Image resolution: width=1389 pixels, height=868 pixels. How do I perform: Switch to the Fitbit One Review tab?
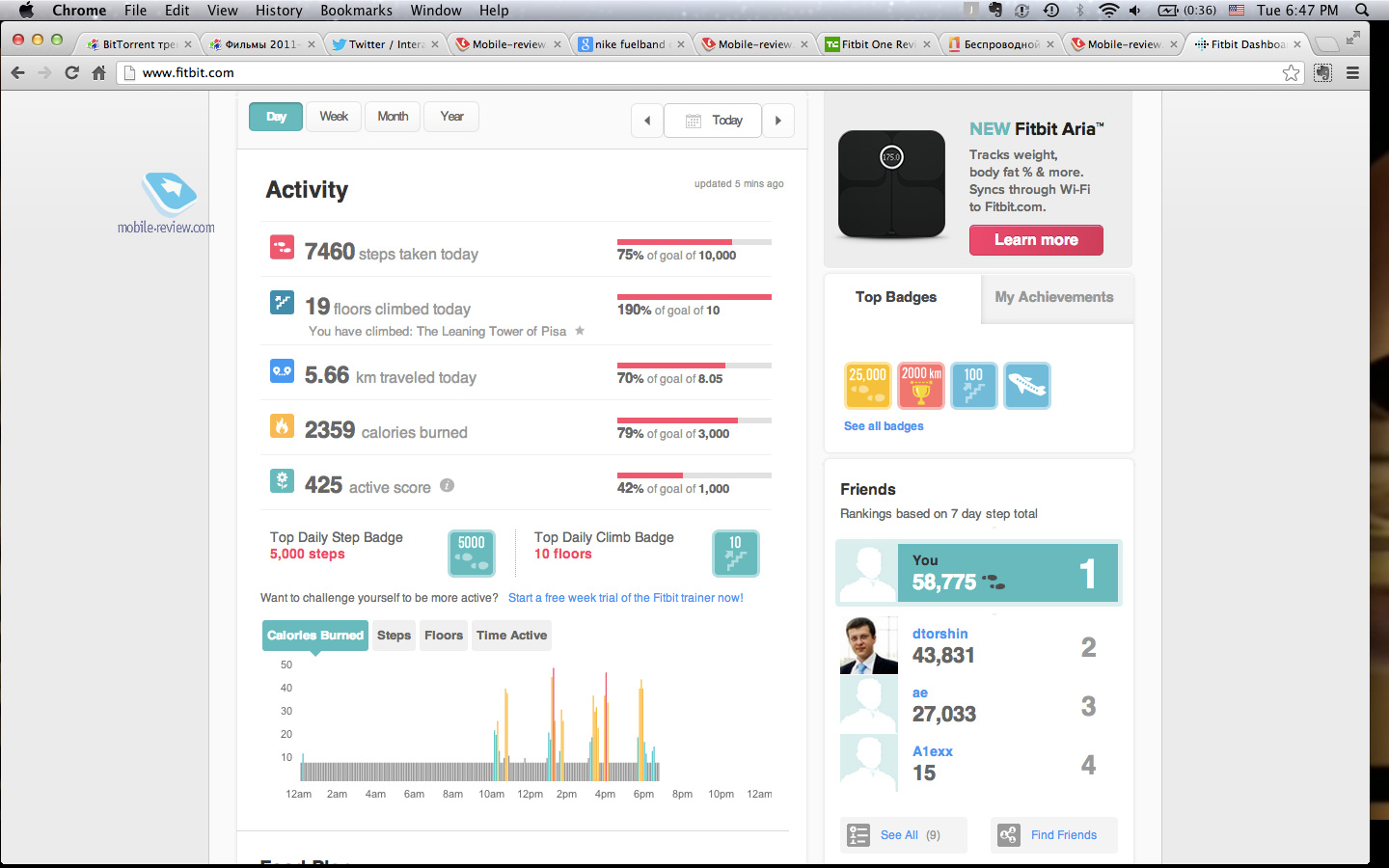click(x=878, y=44)
